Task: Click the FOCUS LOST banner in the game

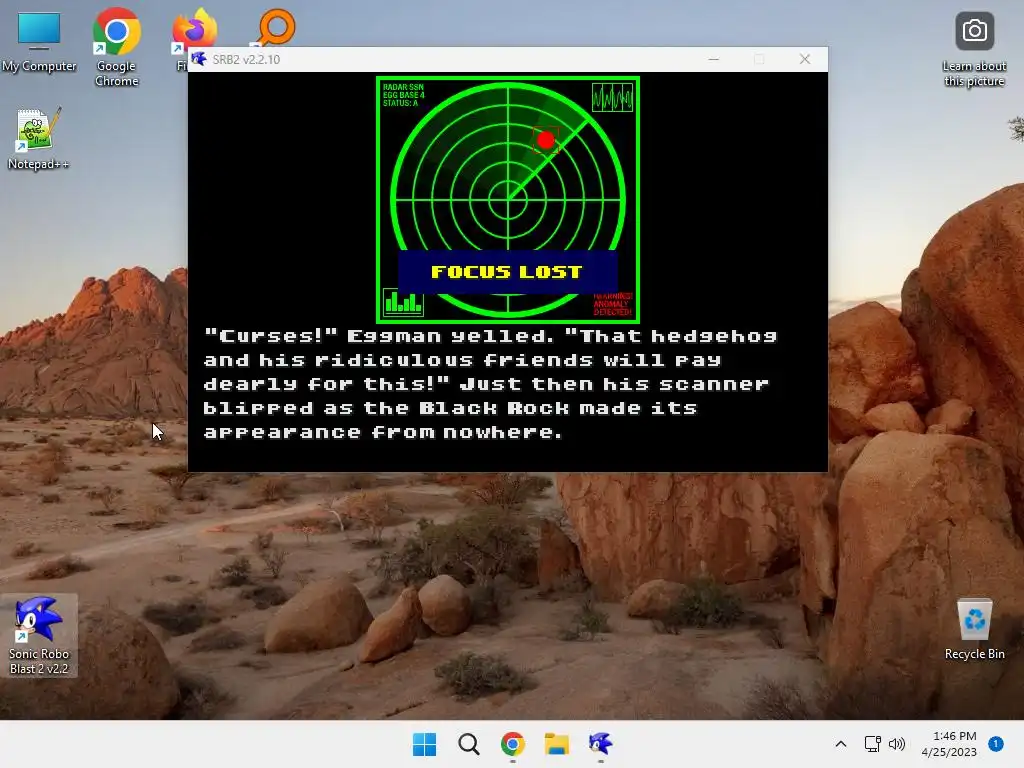Action: (x=507, y=271)
